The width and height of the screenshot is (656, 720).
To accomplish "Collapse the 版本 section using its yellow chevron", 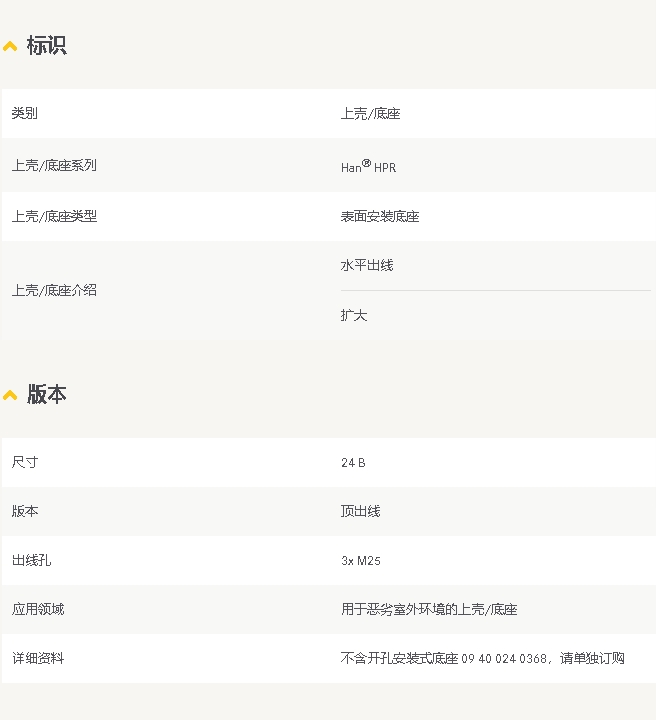I will [x=10, y=396].
